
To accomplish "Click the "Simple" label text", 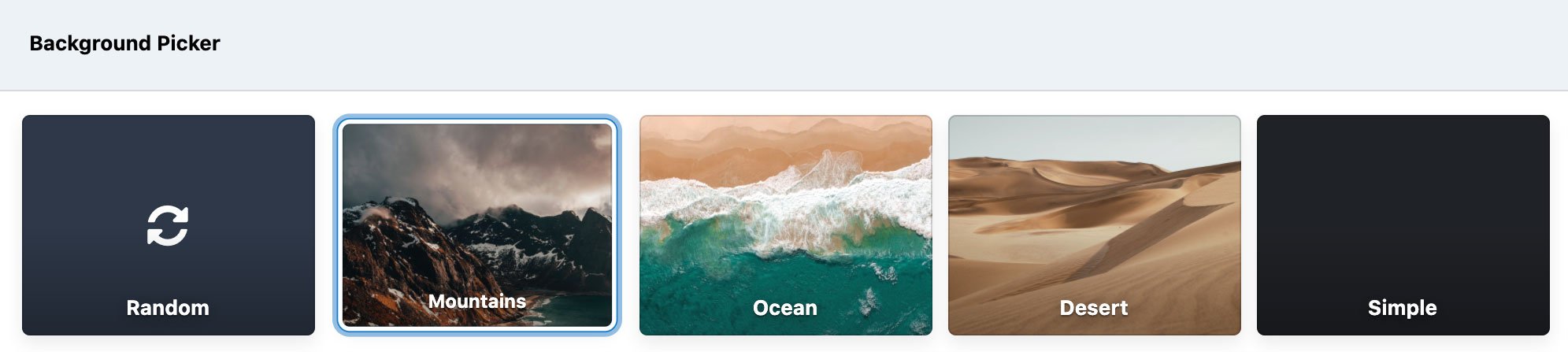I will click(x=1403, y=308).
